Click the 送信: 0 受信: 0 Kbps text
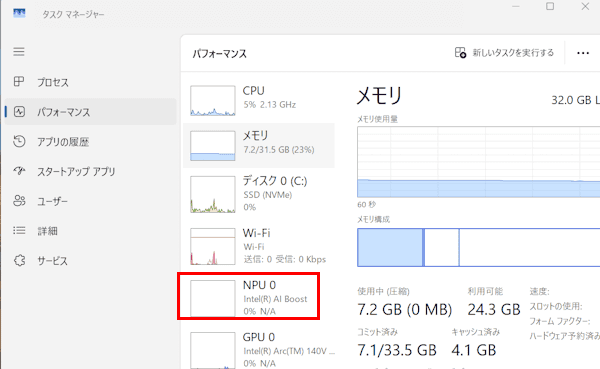Image resolution: width=600 pixels, height=369 pixels. coord(285,260)
